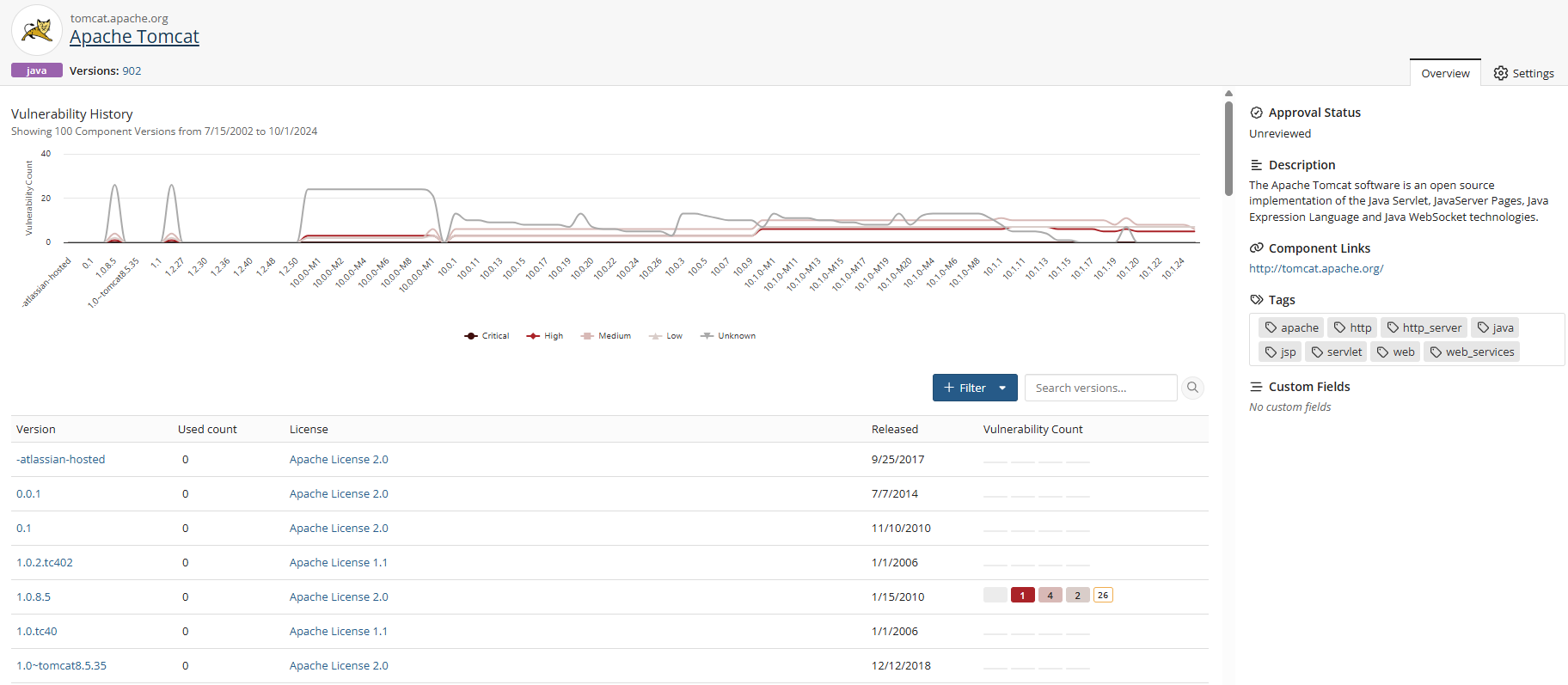Viewport: 1568px width, 685px height.
Task: Click the release date 12/12/2018
Action: 902,665
